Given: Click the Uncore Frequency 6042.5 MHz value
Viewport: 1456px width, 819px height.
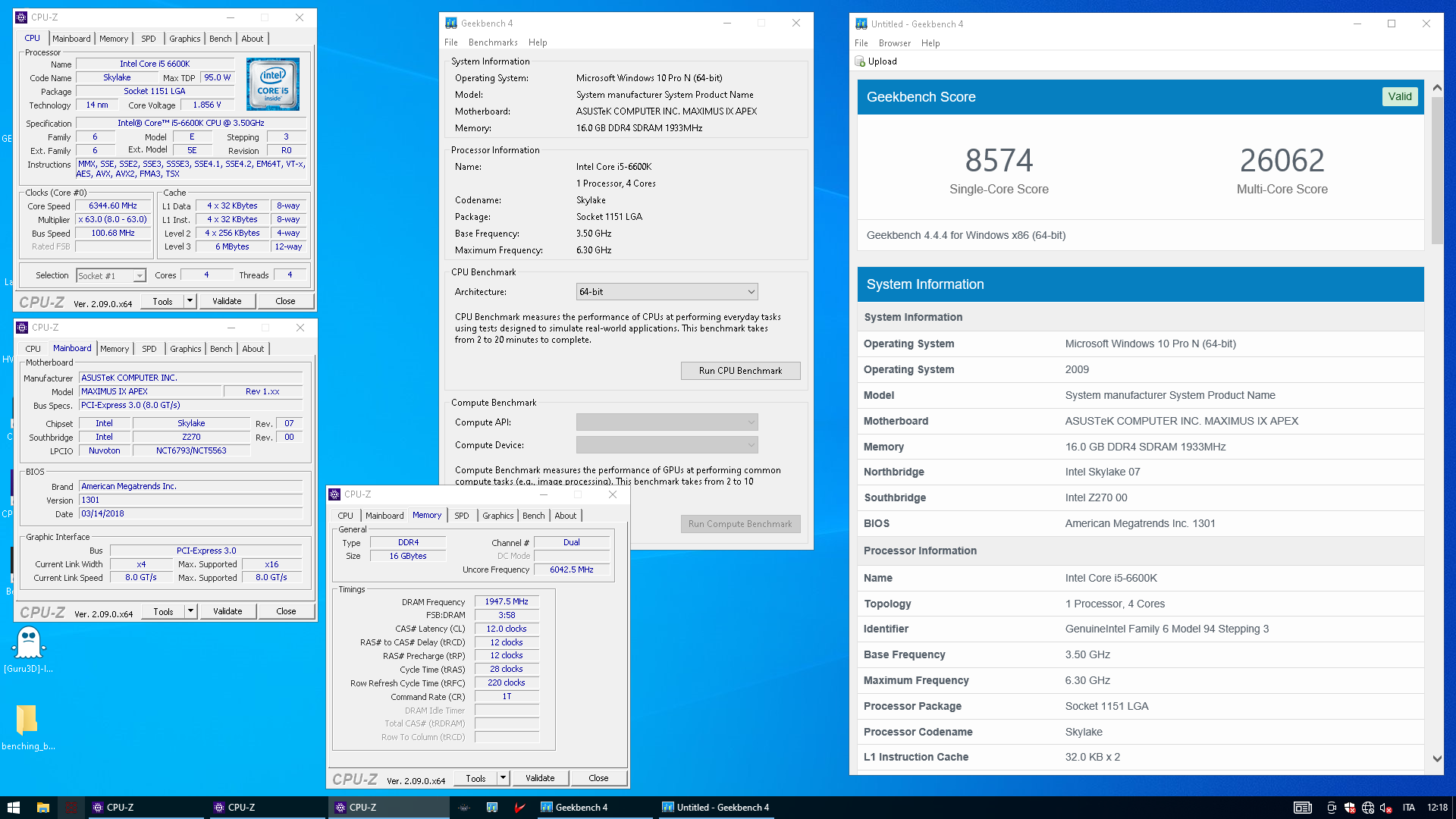Looking at the screenshot, I should coord(572,570).
